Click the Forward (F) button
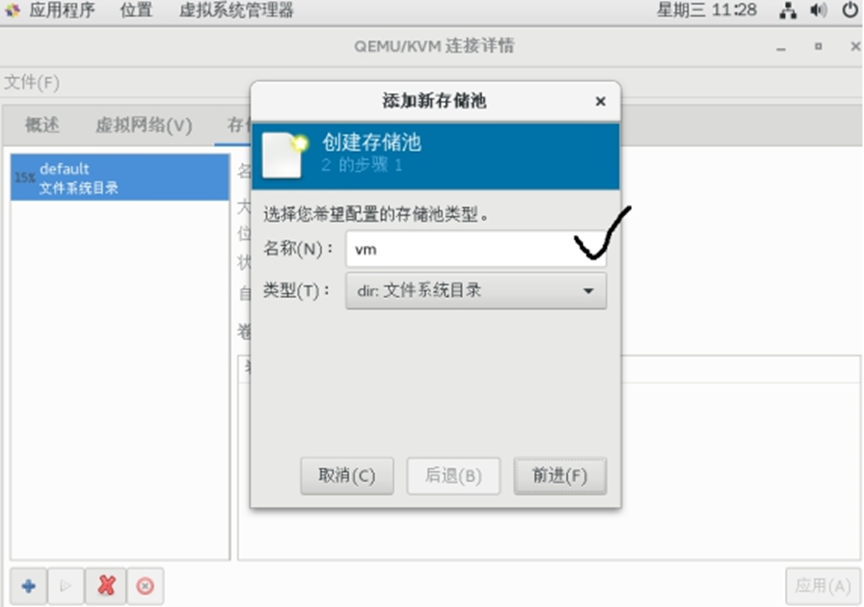This screenshot has height=607, width=864. (560, 475)
